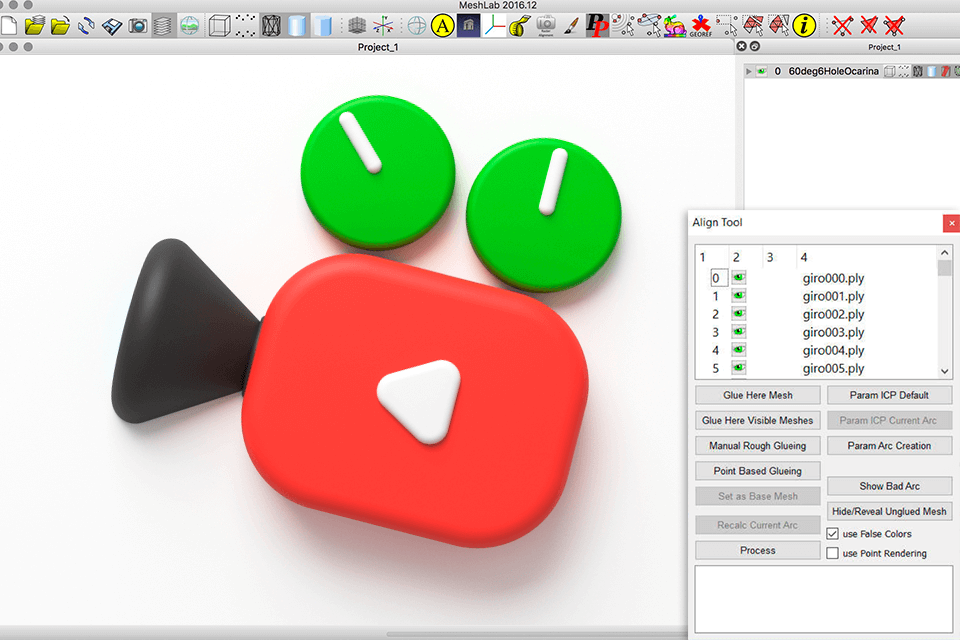
Task: Click the Save Project floppy disk icon
Action: tap(112, 26)
